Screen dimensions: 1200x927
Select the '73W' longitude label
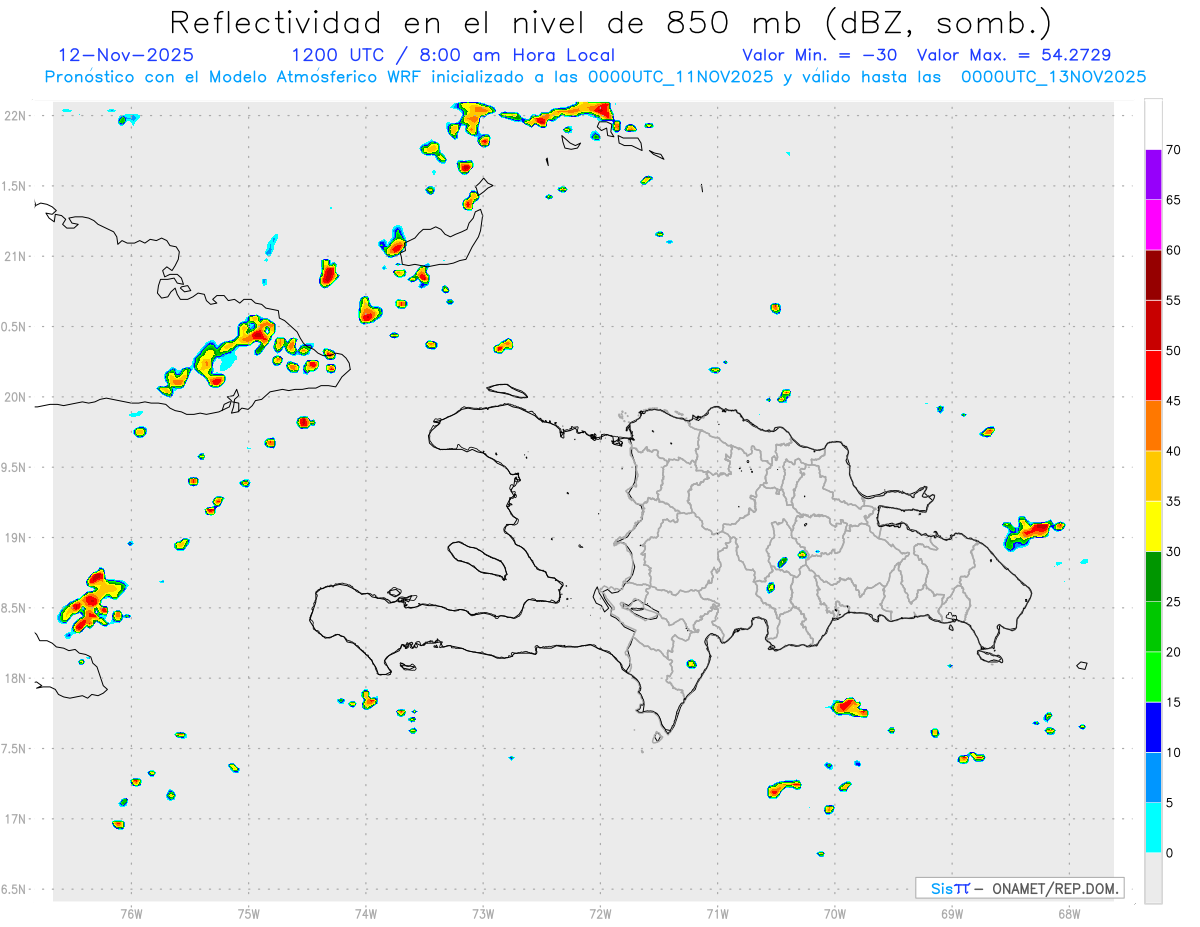pyautogui.click(x=483, y=913)
